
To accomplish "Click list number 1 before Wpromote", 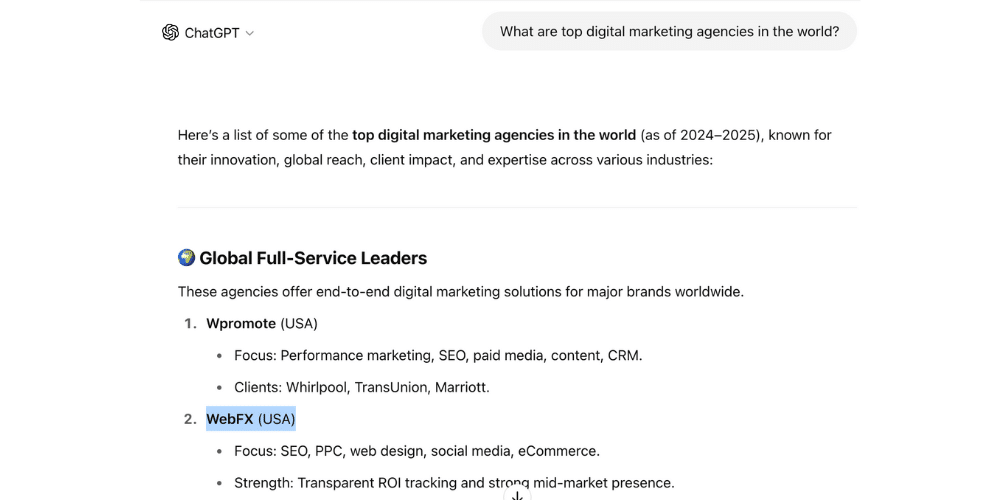I will tap(191, 323).
